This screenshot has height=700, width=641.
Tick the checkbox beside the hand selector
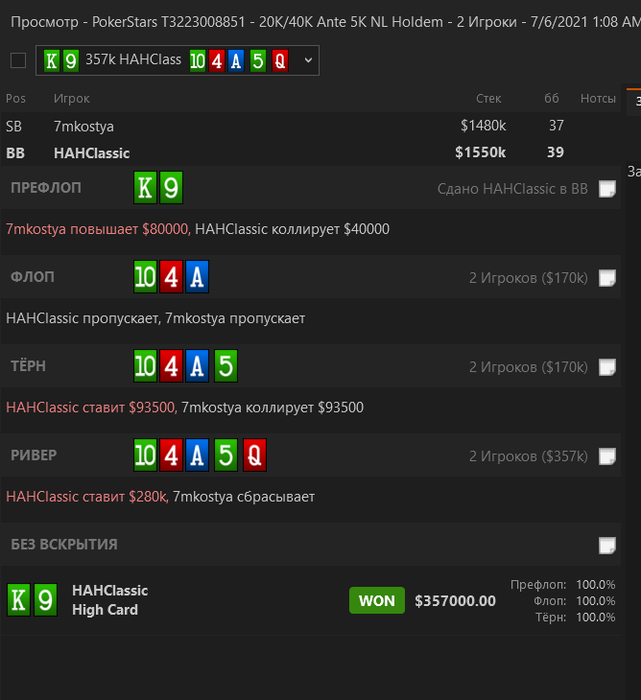coord(18,60)
